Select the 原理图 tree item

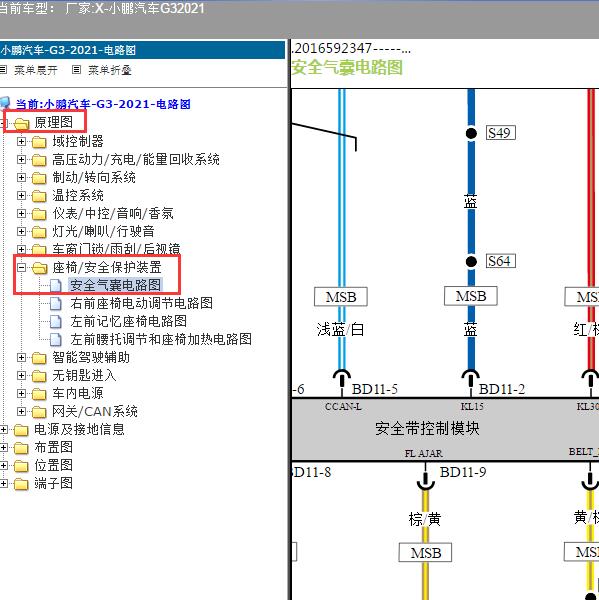click(x=54, y=122)
